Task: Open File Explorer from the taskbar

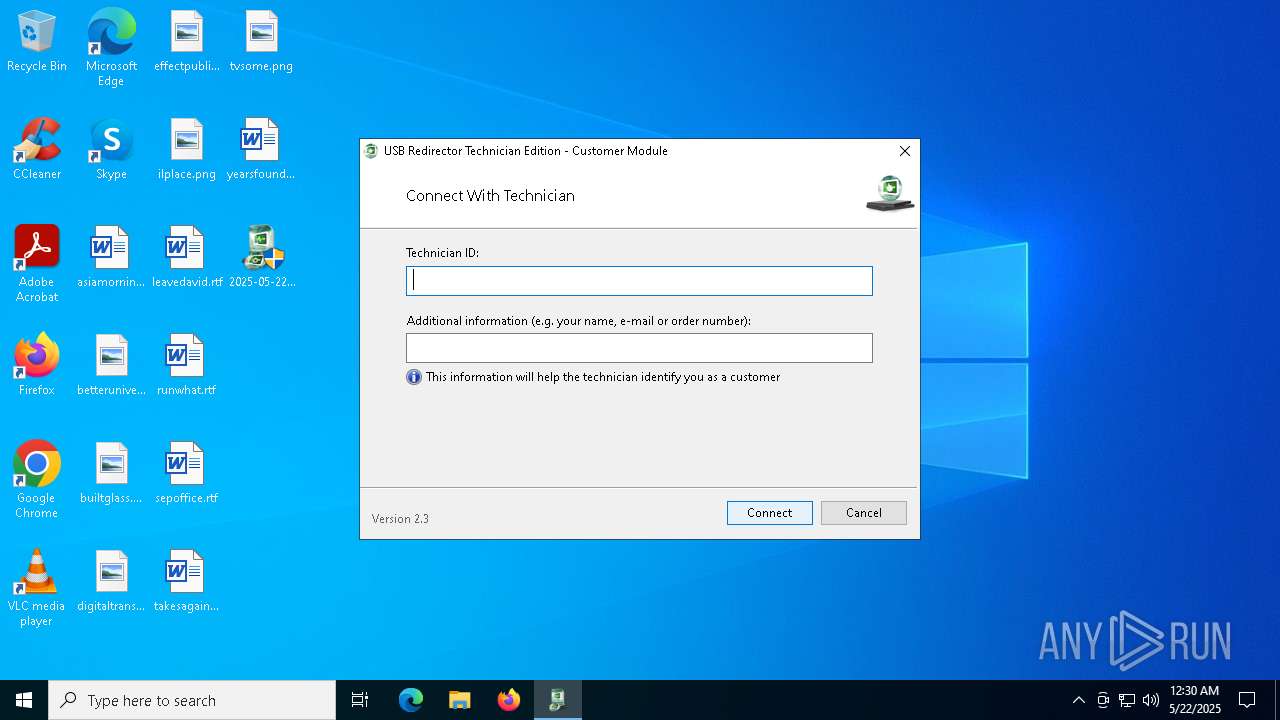Action: pyautogui.click(x=459, y=700)
